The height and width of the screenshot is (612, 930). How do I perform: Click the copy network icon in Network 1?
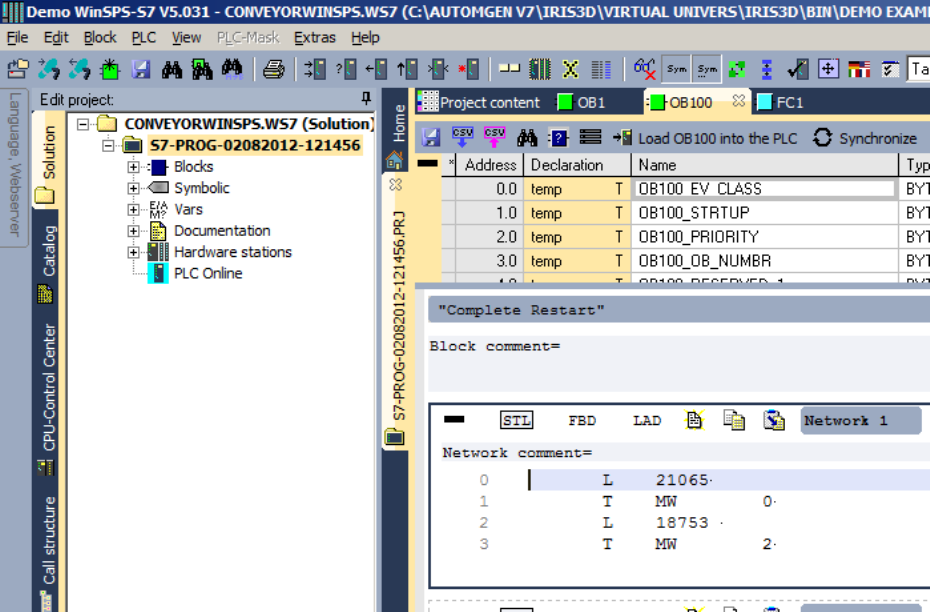pos(734,421)
